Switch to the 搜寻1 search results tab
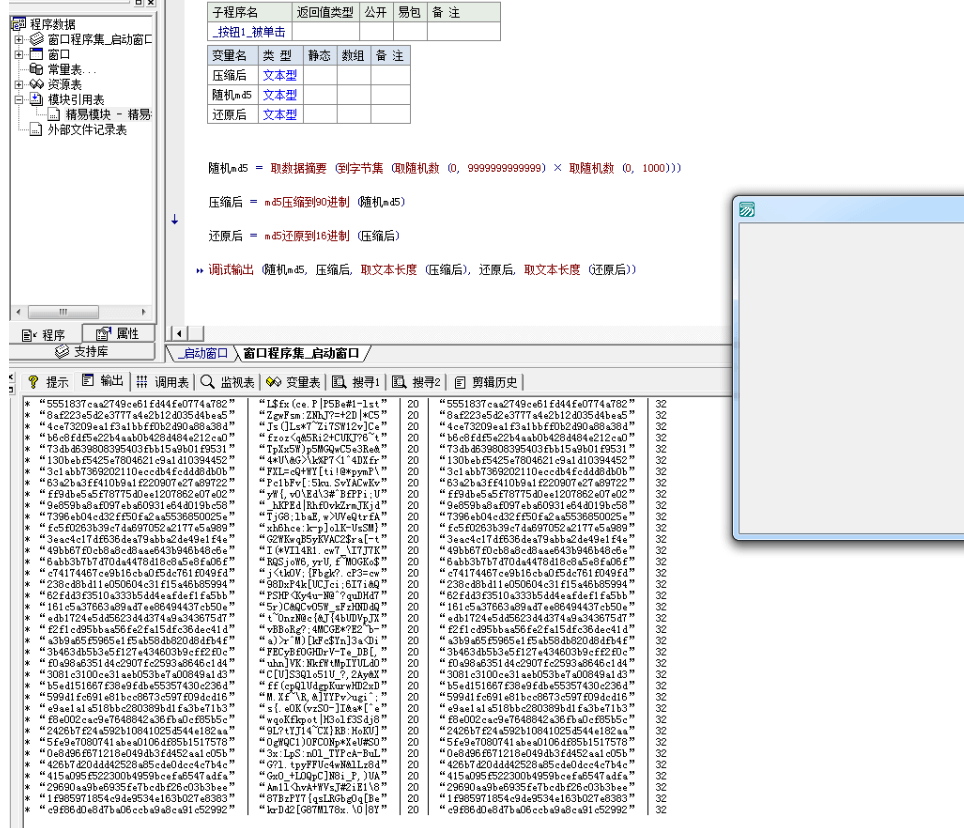964x828 pixels. tap(357, 381)
